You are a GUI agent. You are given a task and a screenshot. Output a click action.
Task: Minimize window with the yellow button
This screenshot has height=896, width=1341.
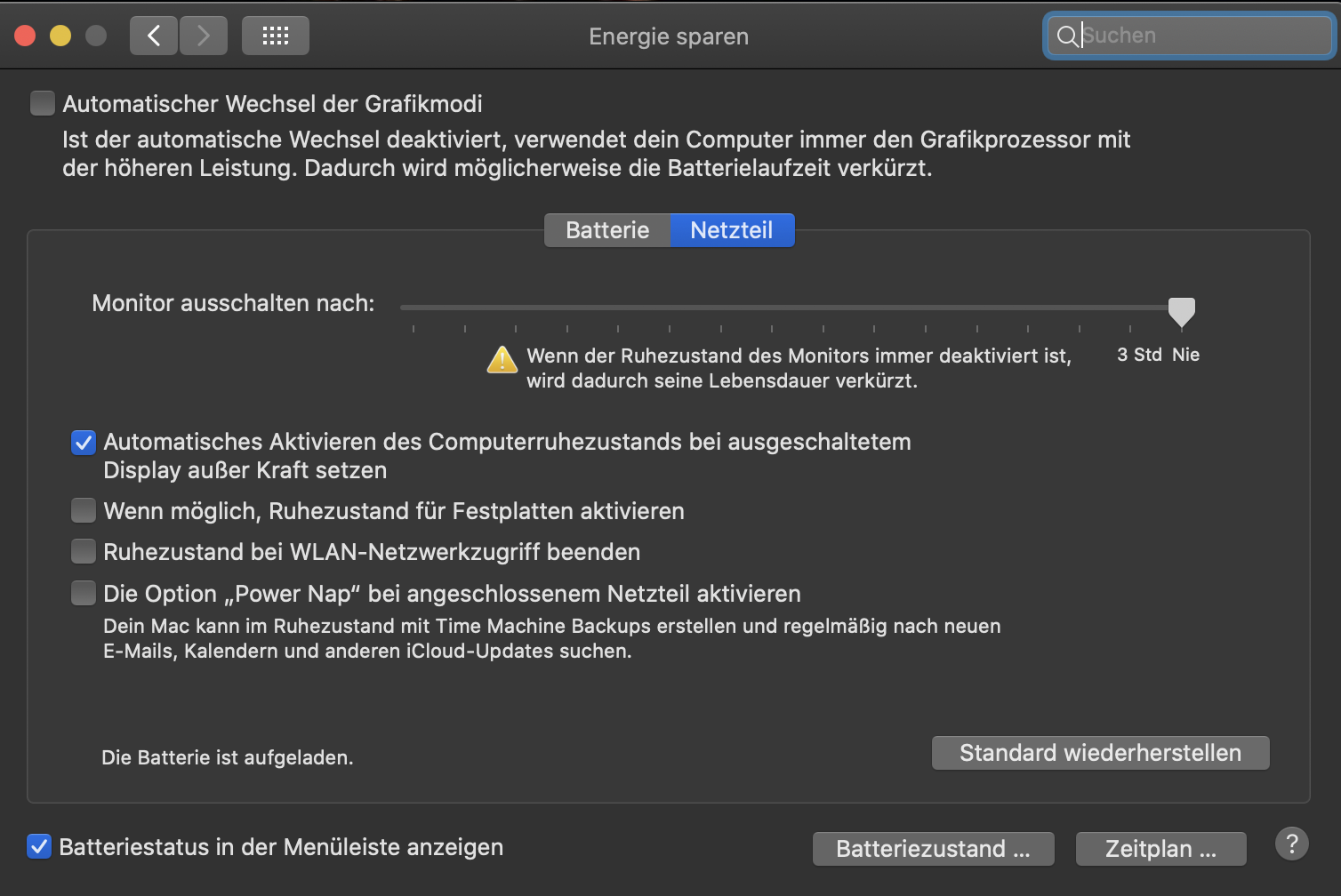[60, 36]
